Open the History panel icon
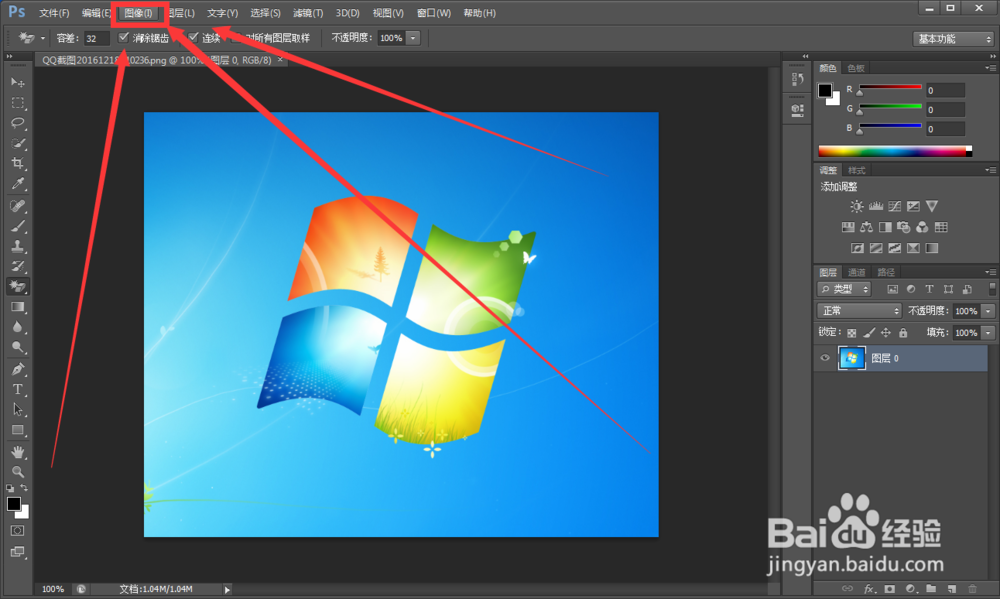Viewport: 1000px width, 599px height. [797, 79]
